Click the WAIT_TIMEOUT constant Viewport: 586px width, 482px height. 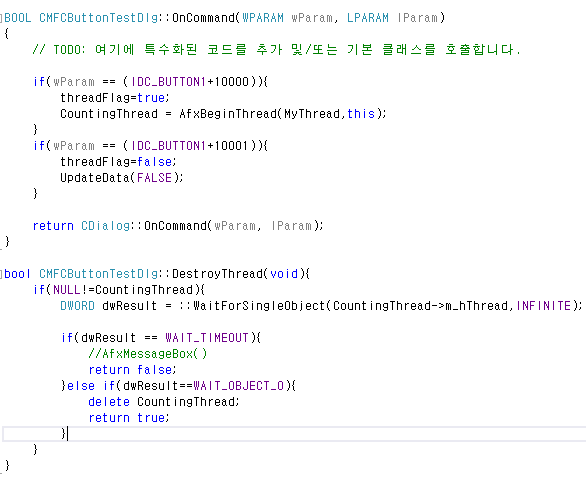[207, 337]
